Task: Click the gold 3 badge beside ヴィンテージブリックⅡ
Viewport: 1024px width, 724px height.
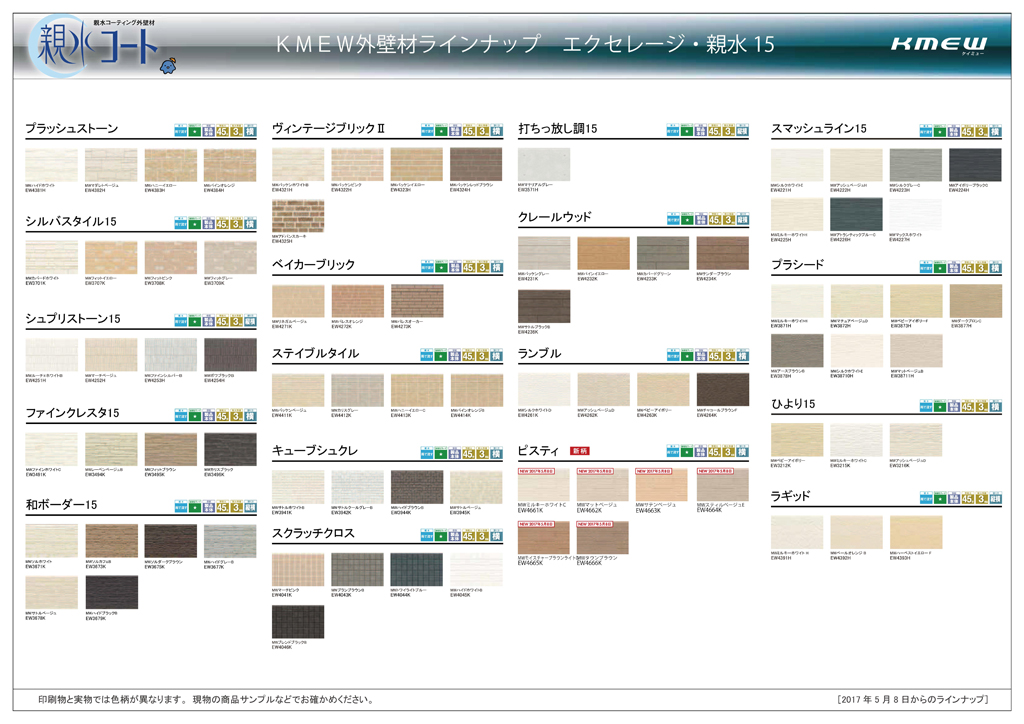Action: click(x=483, y=131)
